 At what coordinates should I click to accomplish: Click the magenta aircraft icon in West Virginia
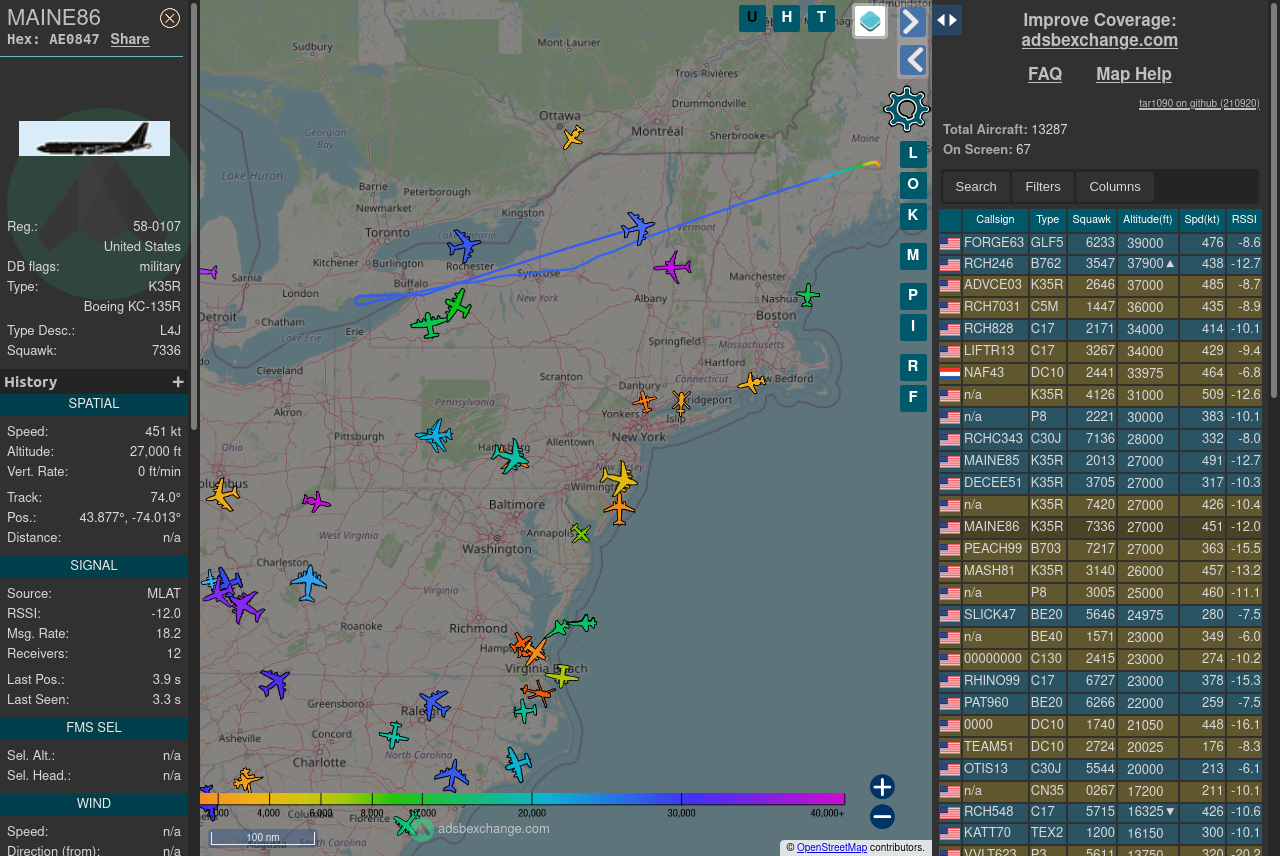point(316,501)
